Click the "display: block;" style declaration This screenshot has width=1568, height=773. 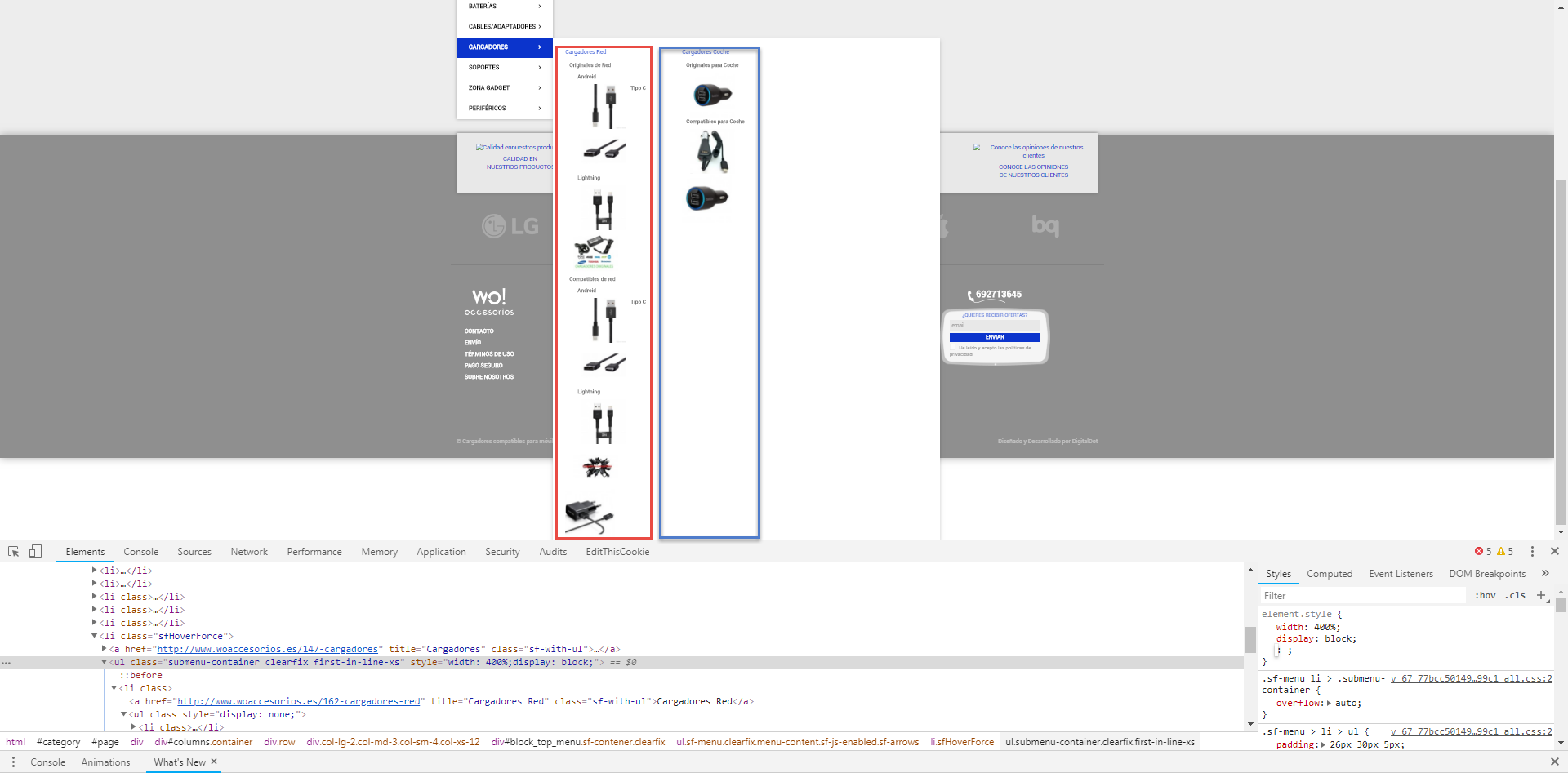[1316, 638]
